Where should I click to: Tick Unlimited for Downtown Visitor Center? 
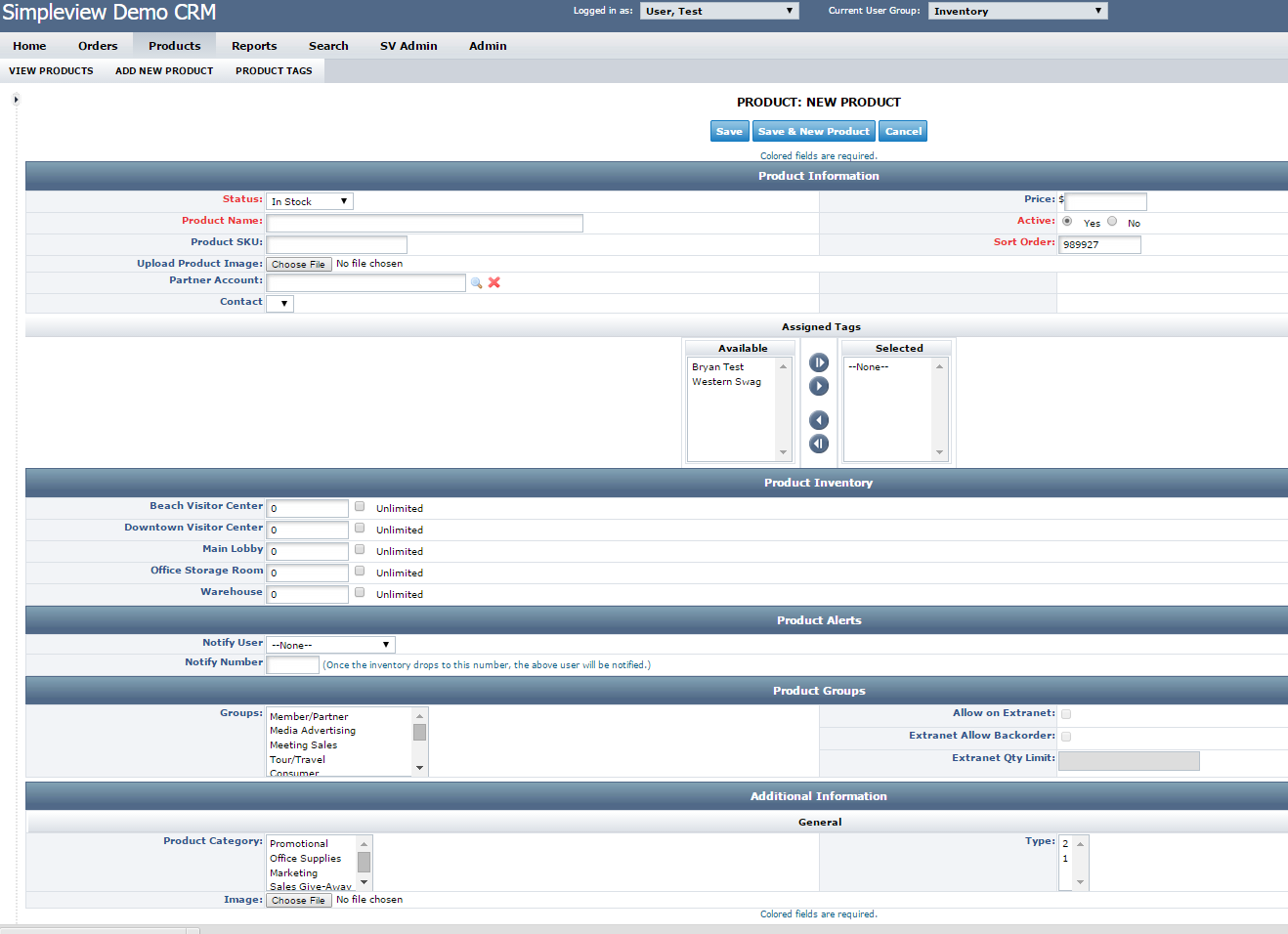click(x=360, y=528)
